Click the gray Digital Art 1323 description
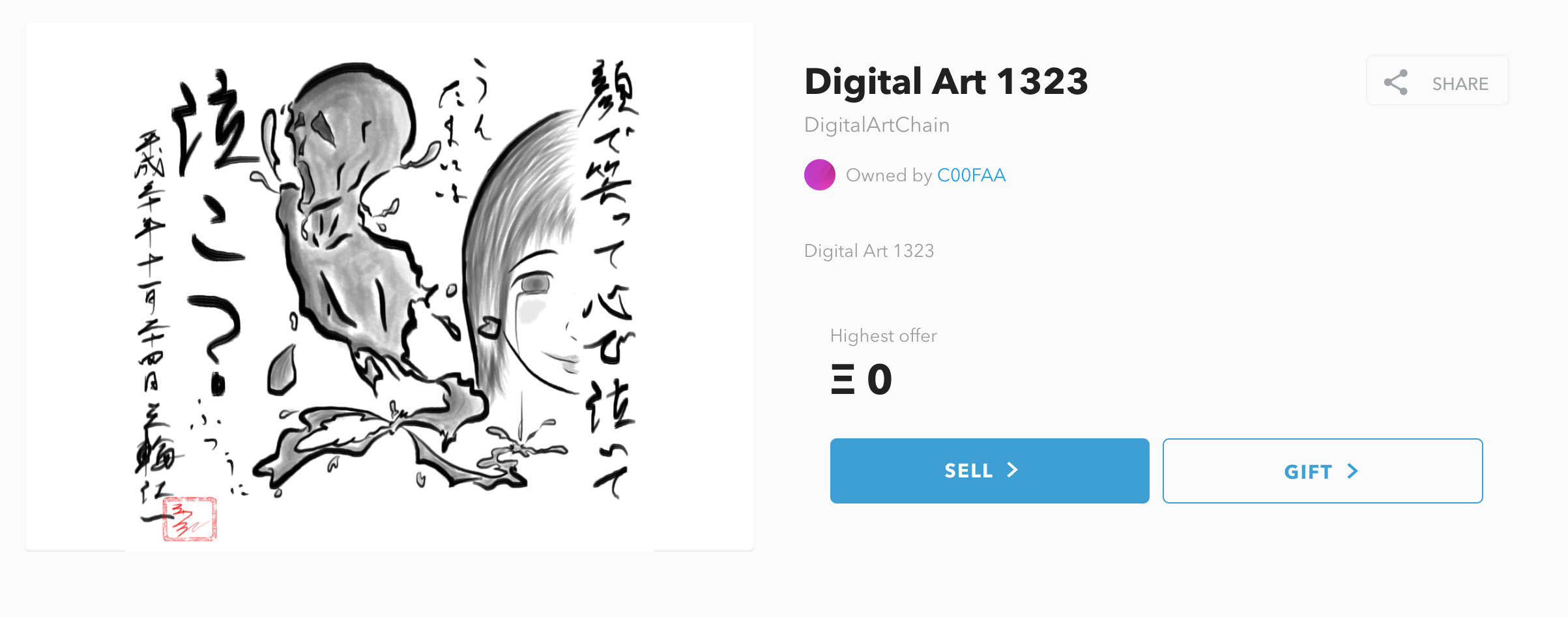Viewport: 1568px width, 617px height. [x=869, y=251]
